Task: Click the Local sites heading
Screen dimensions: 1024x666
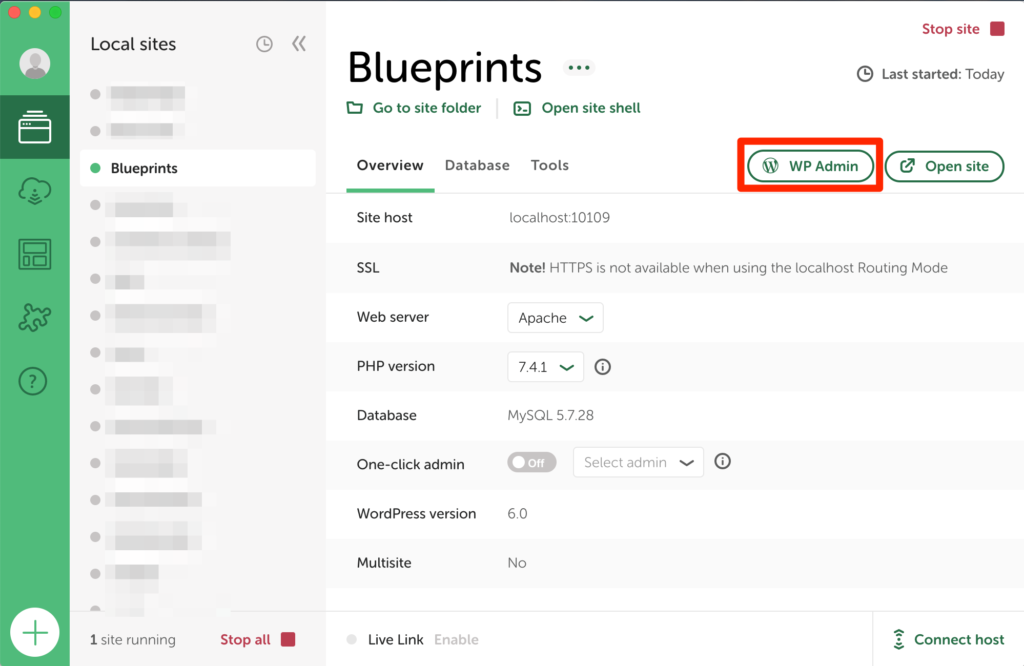Action: point(133,44)
